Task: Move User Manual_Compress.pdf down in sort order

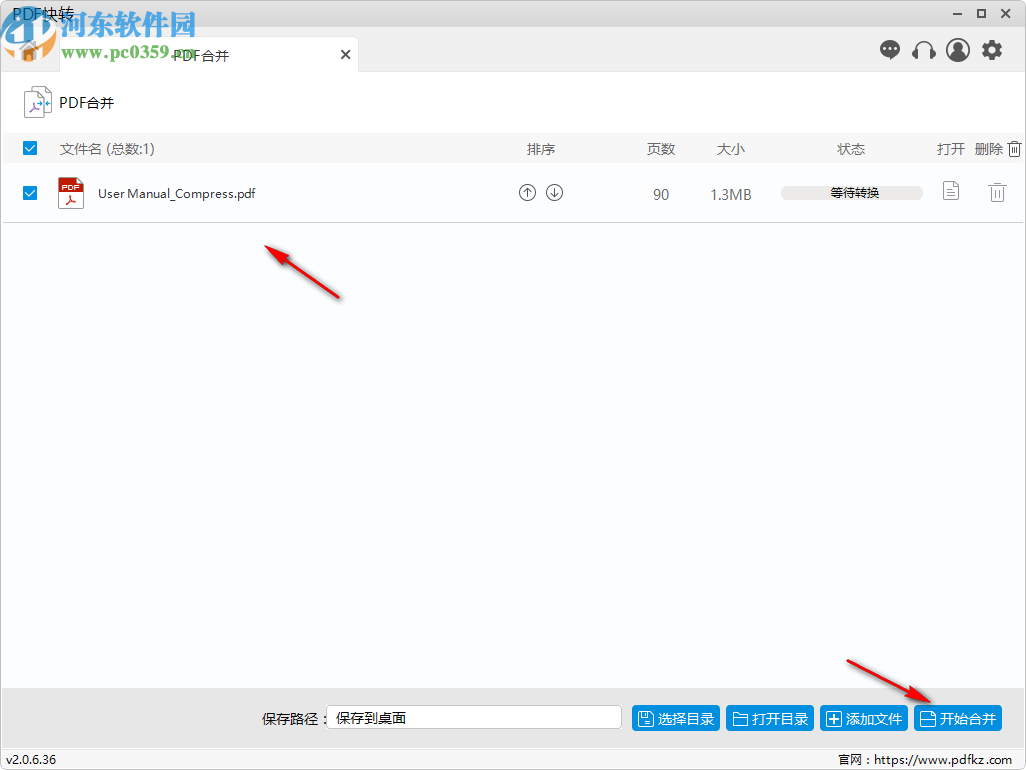Action: click(555, 192)
